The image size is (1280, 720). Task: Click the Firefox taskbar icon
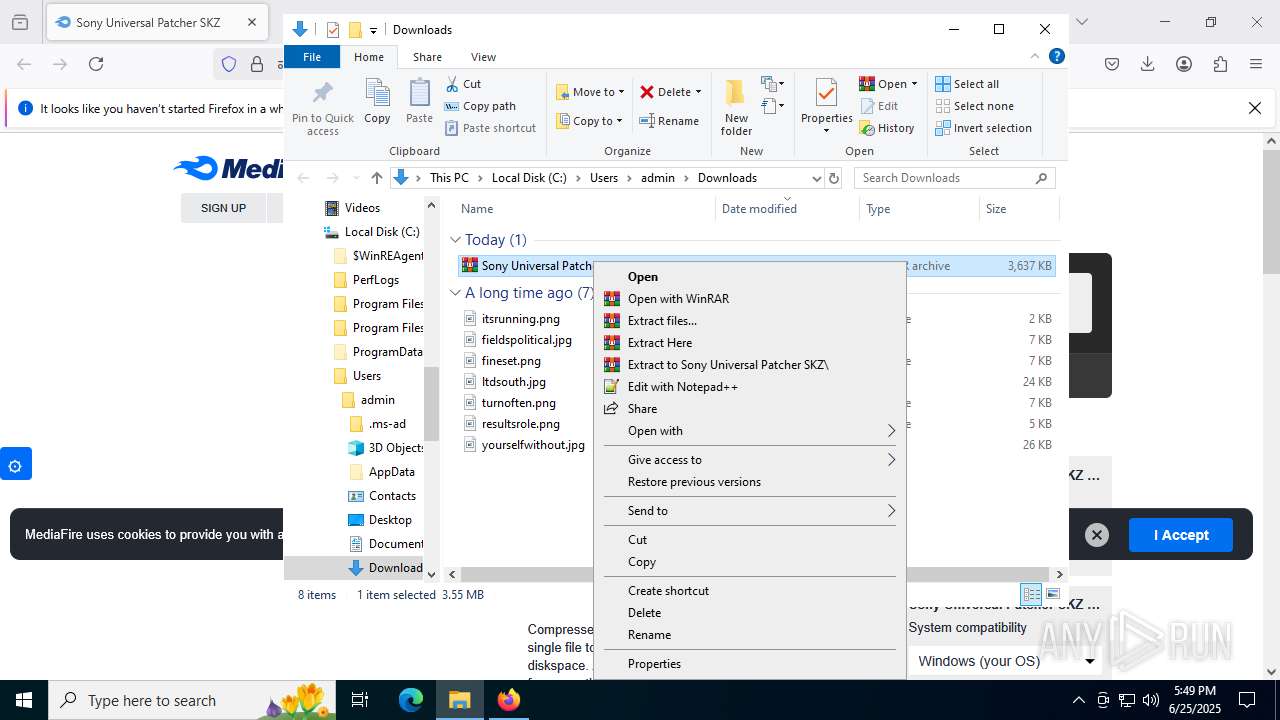tap(509, 700)
